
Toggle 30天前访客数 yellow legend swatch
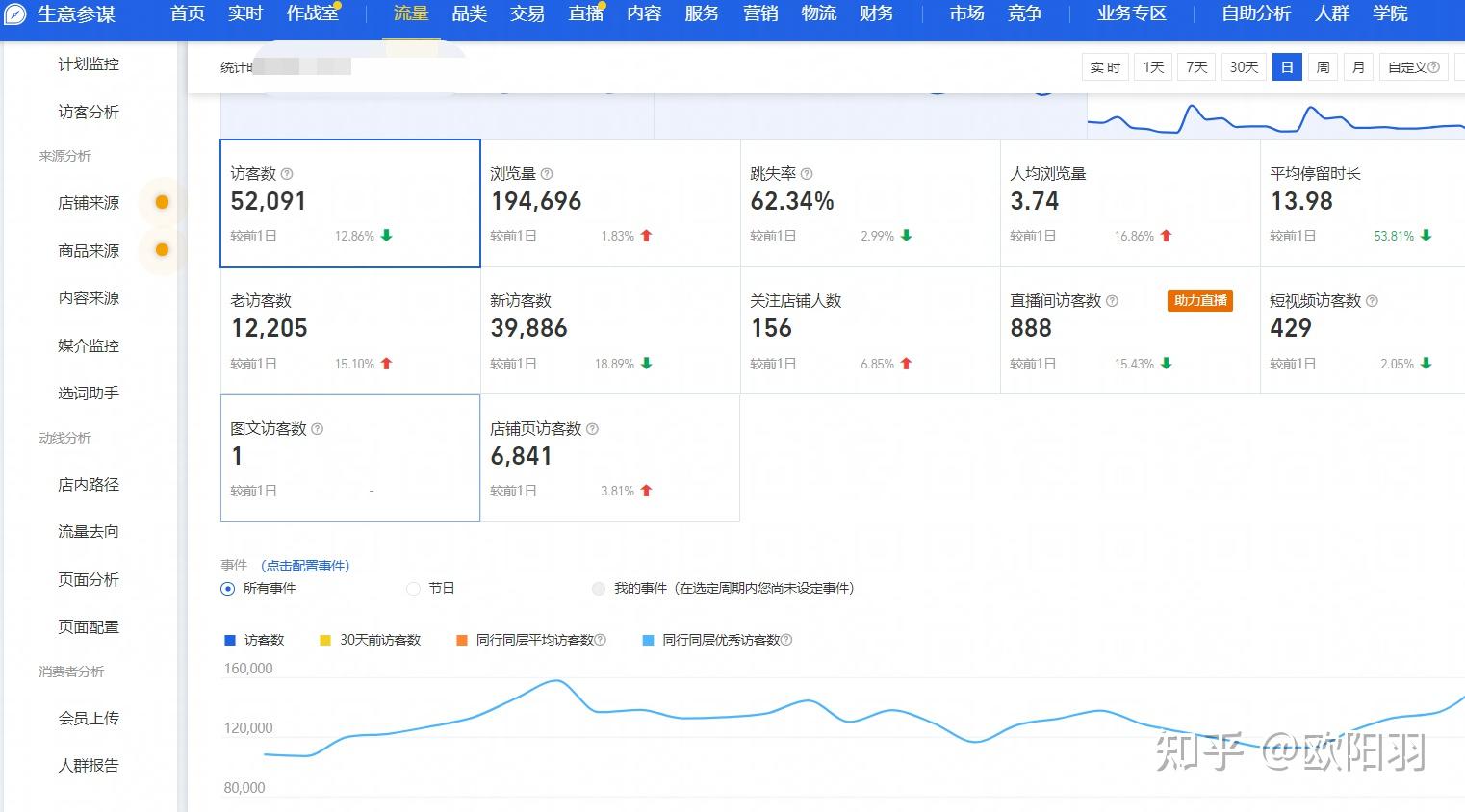325,640
